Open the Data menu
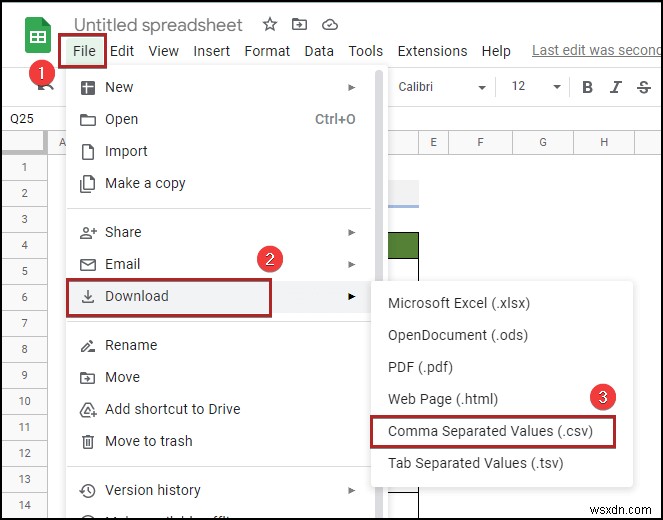 [x=319, y=51]
